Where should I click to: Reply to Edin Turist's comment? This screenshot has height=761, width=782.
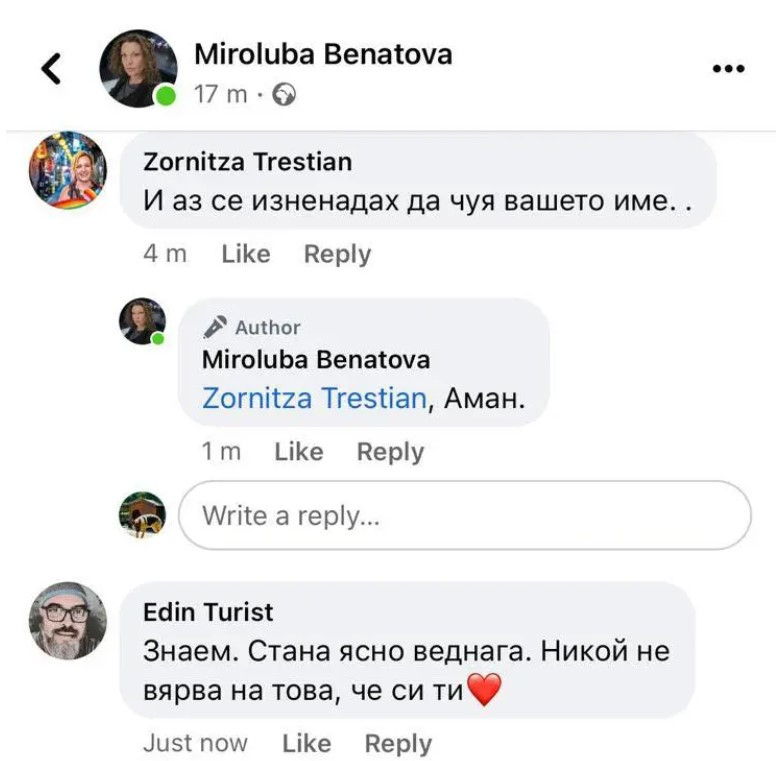[x=398, y=743]
